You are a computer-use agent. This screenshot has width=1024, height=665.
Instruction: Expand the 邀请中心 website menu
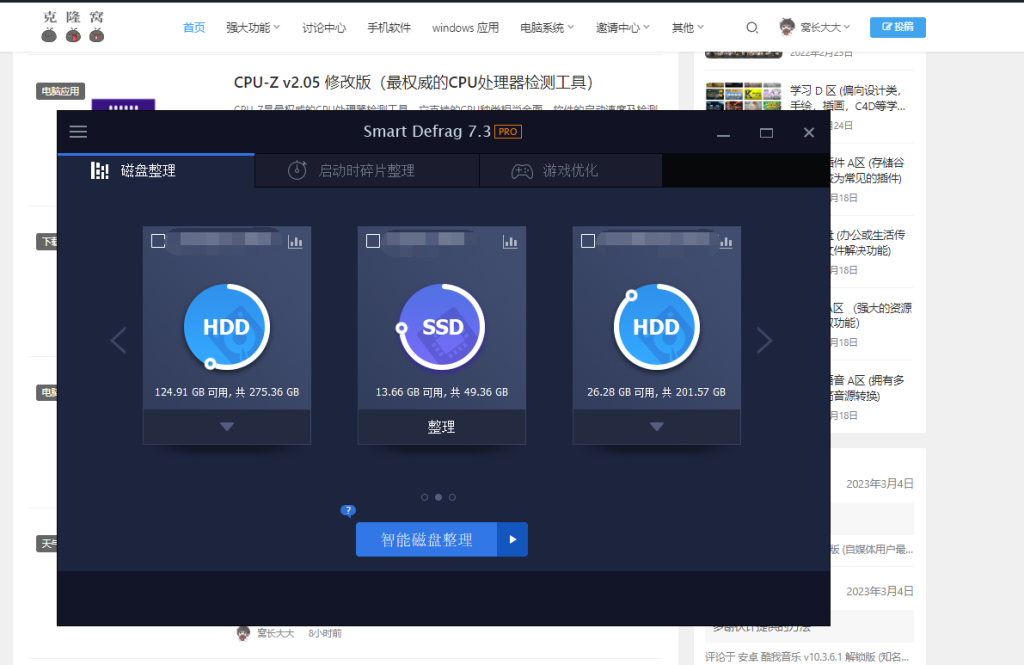click(622, 27)
